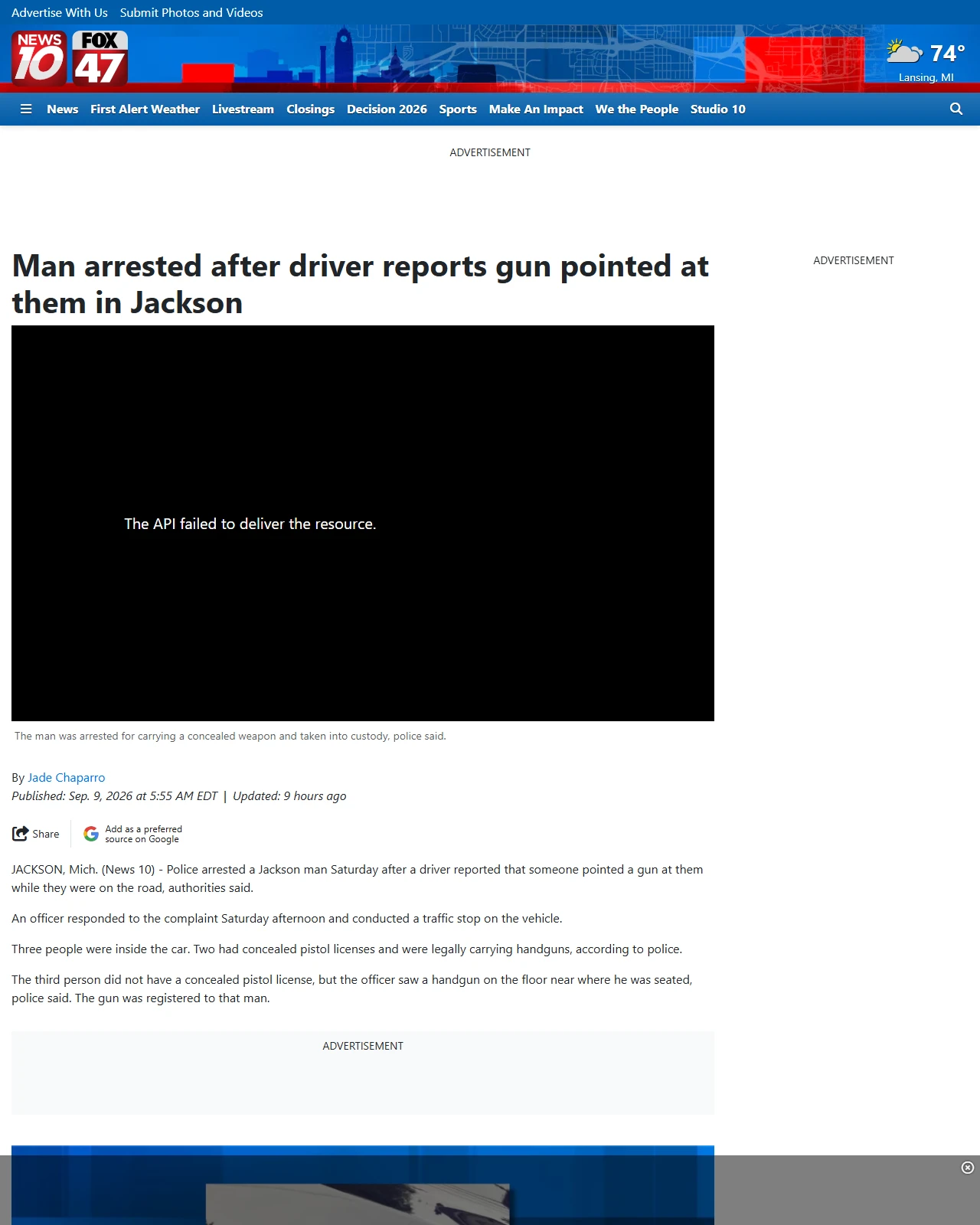Image resolution: width=980 pixels, height=1225 pixels.
Task: Open the News menu item
Action: point(63,109)
